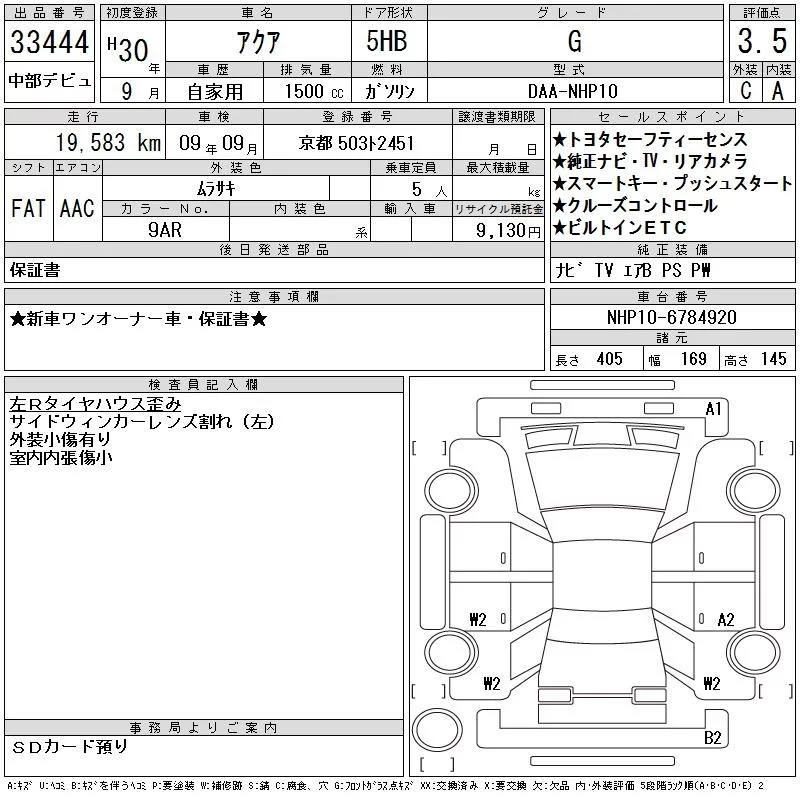Select the model code DAA-NHP10
Image resolution: width=800 pixels, height=800 pixels.
pos(573,91)
